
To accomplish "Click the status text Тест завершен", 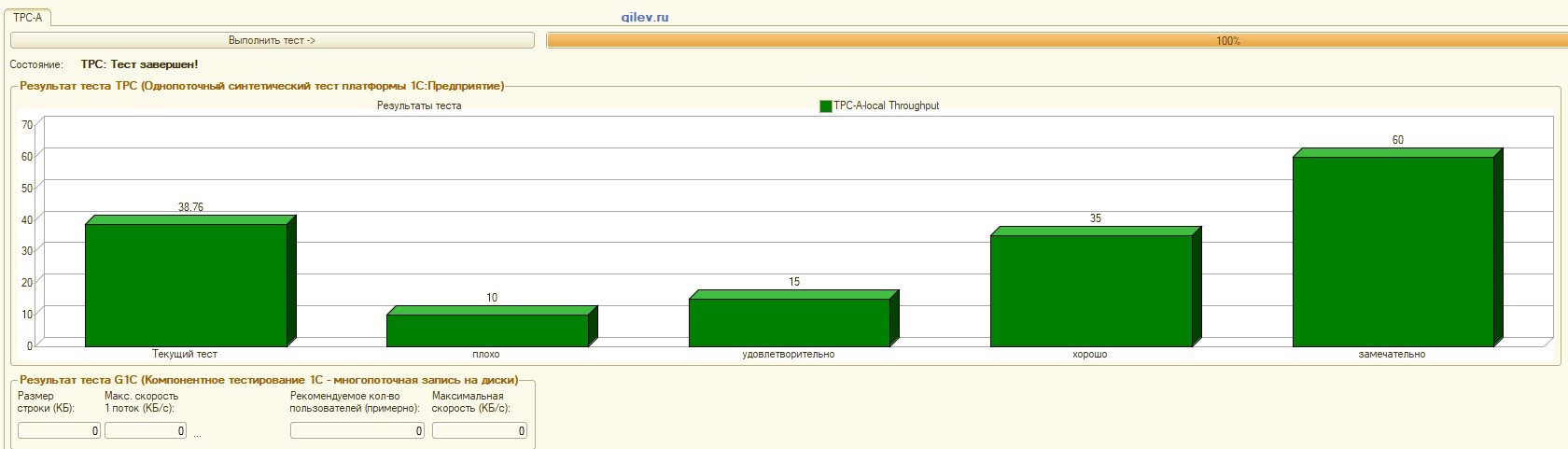I will click(139, 64).
